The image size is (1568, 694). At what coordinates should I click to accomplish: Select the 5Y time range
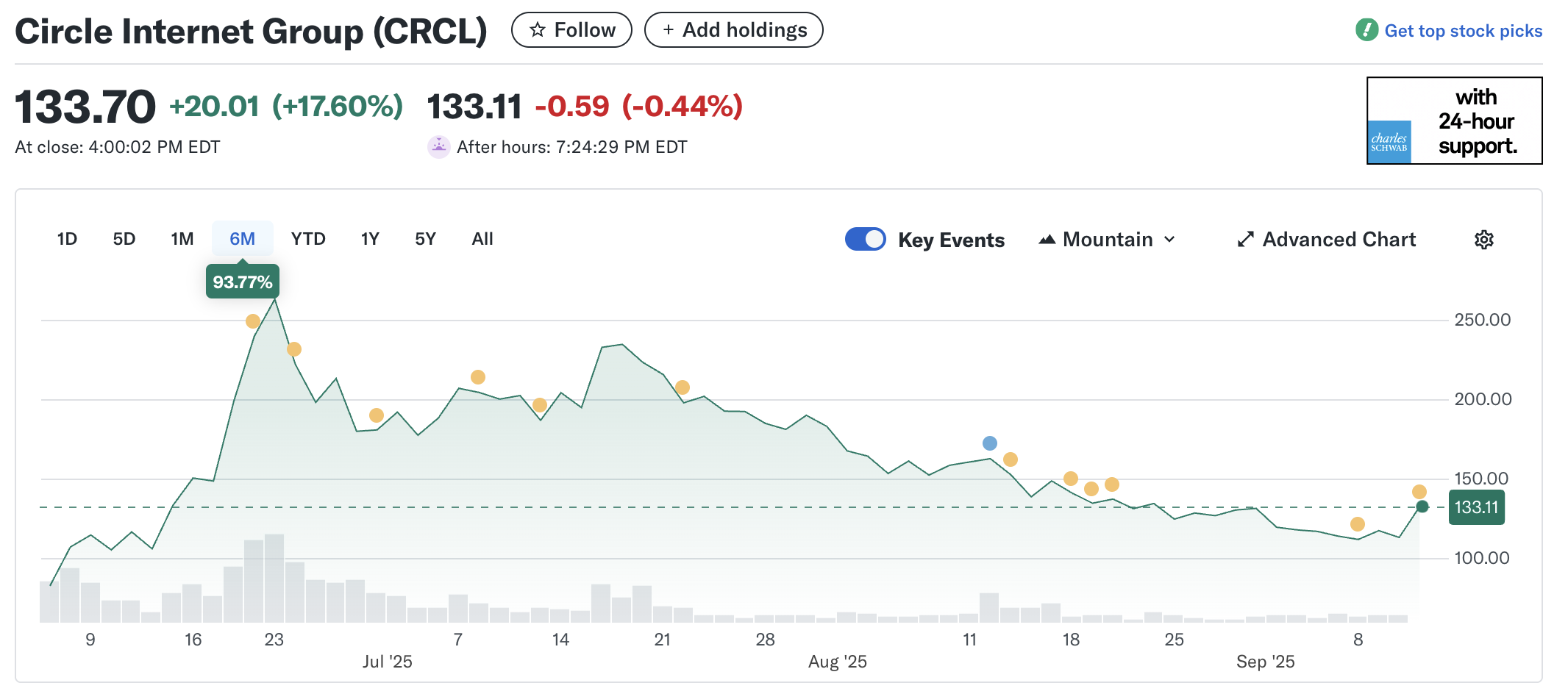(425, 239)
